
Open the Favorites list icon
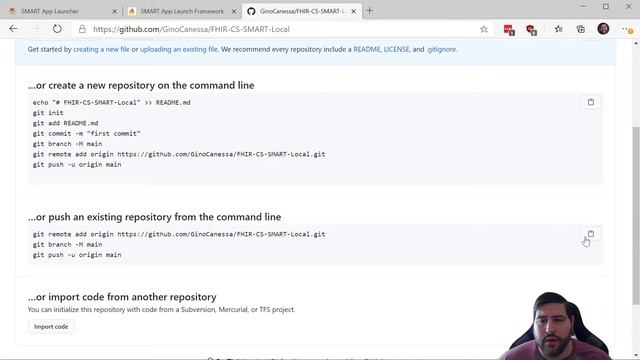[558, 29]
